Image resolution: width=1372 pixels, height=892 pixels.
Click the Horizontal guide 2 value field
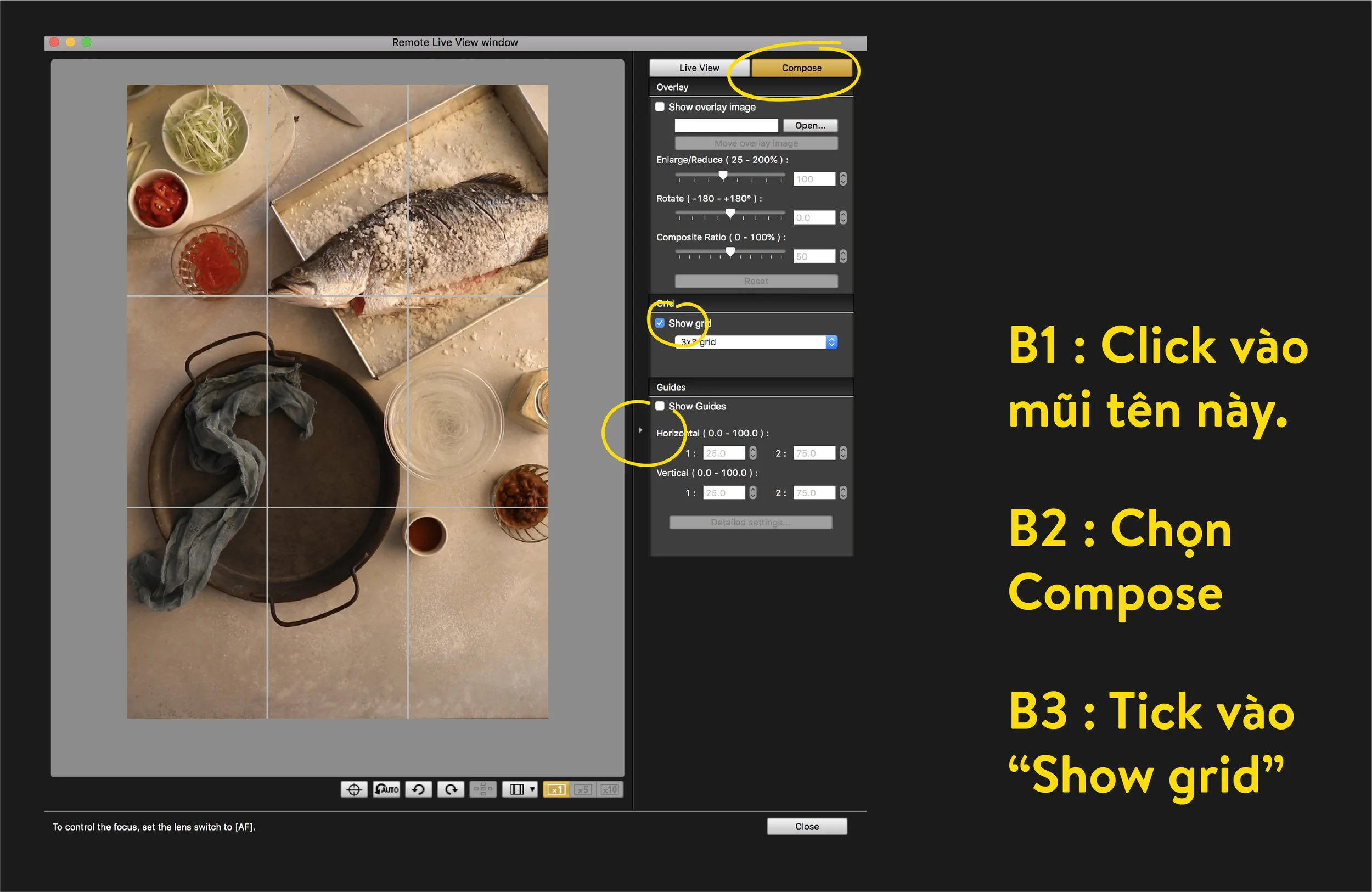814,453
